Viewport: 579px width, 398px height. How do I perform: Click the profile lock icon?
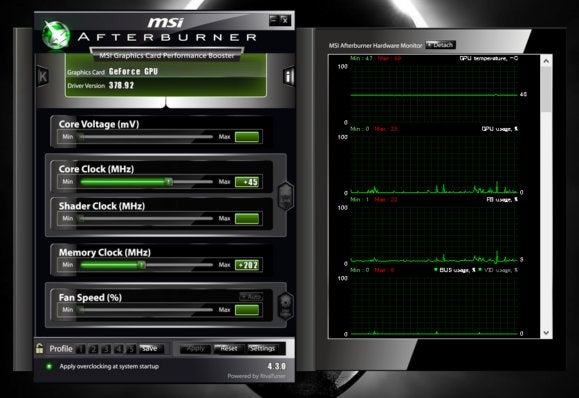(40, 348)
